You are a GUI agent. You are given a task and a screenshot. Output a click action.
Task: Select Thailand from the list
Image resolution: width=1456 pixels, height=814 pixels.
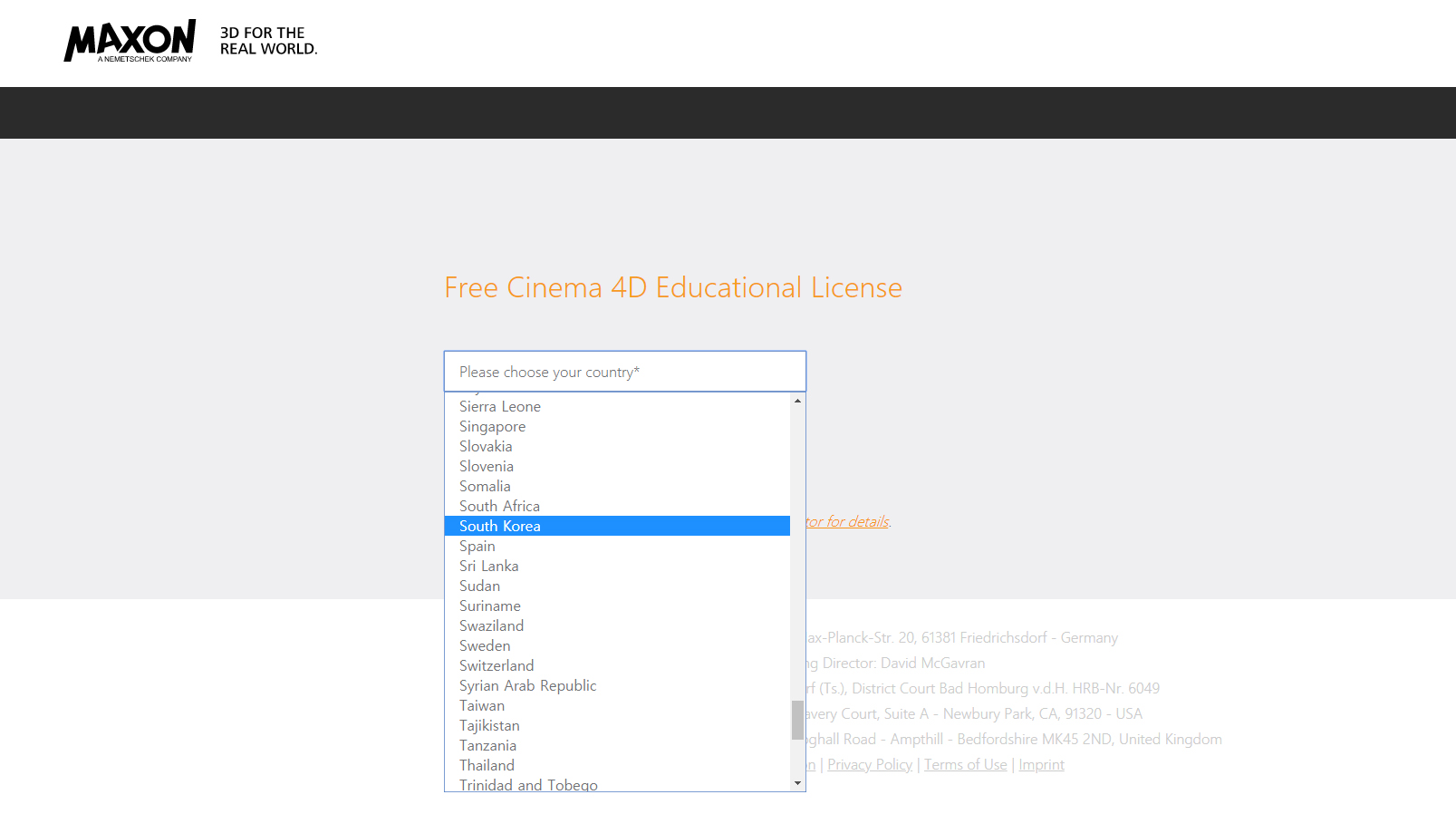(x=617, y=765)
